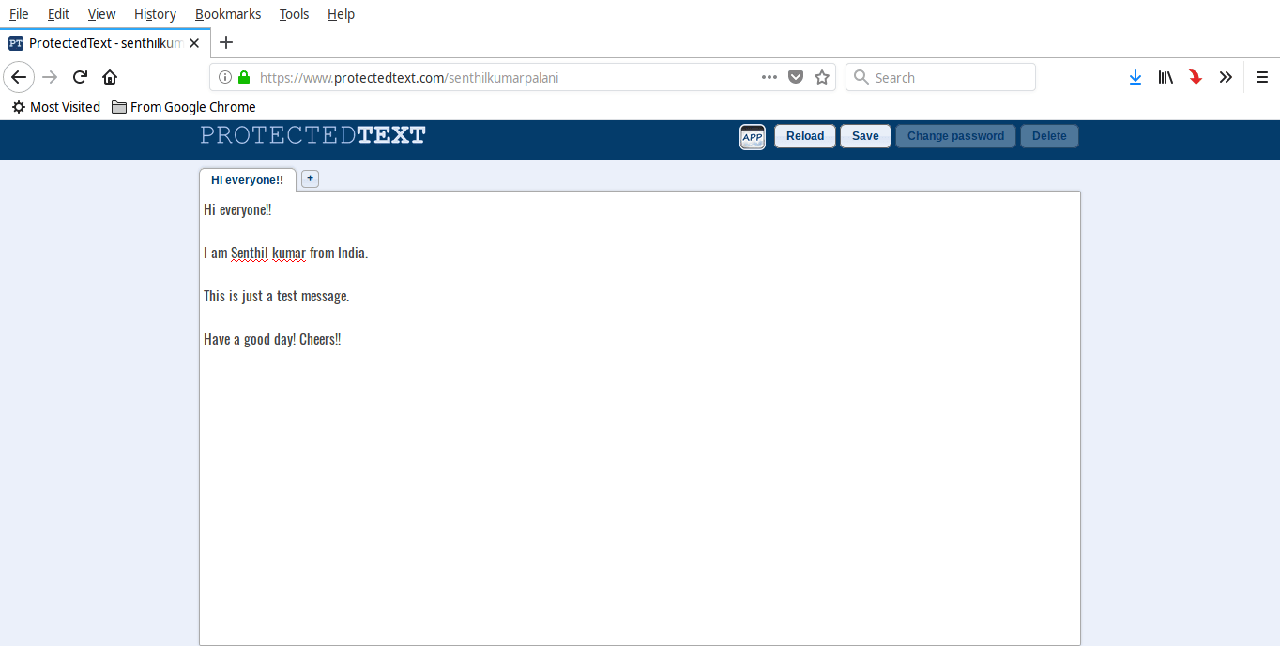Open the From Google Chrome bookmarks folder

coord(184,107)
